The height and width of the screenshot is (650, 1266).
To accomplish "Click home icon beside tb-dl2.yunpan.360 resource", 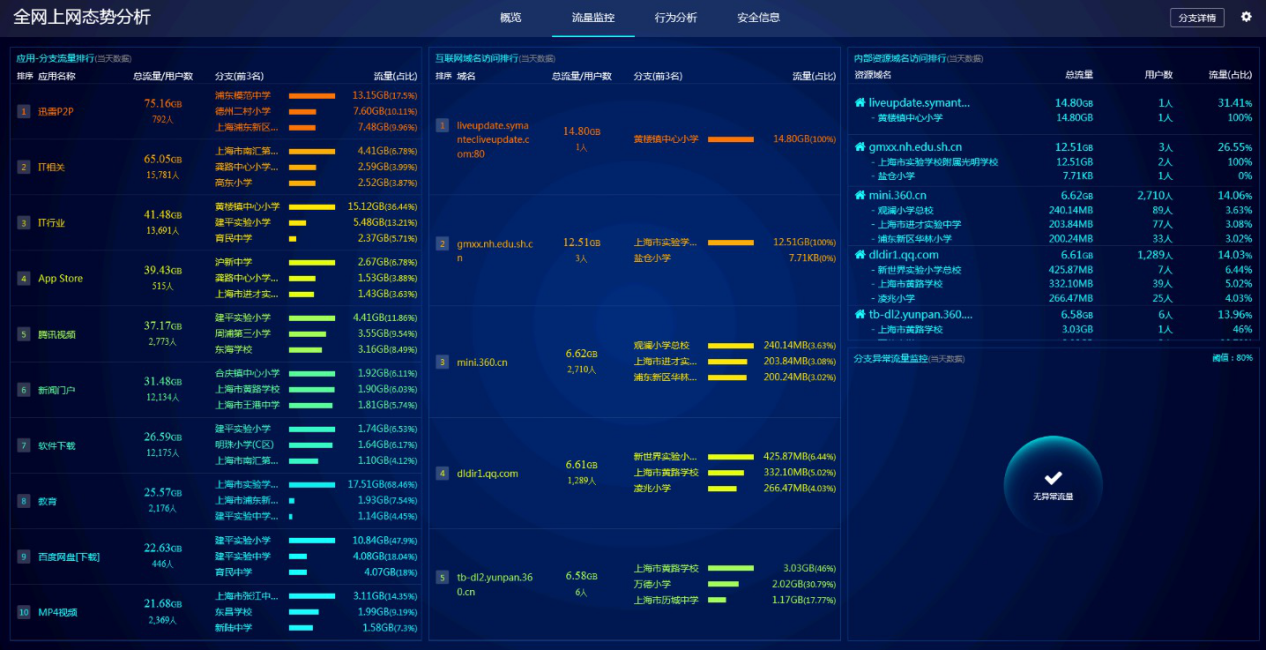I will [x=859, y=315].
